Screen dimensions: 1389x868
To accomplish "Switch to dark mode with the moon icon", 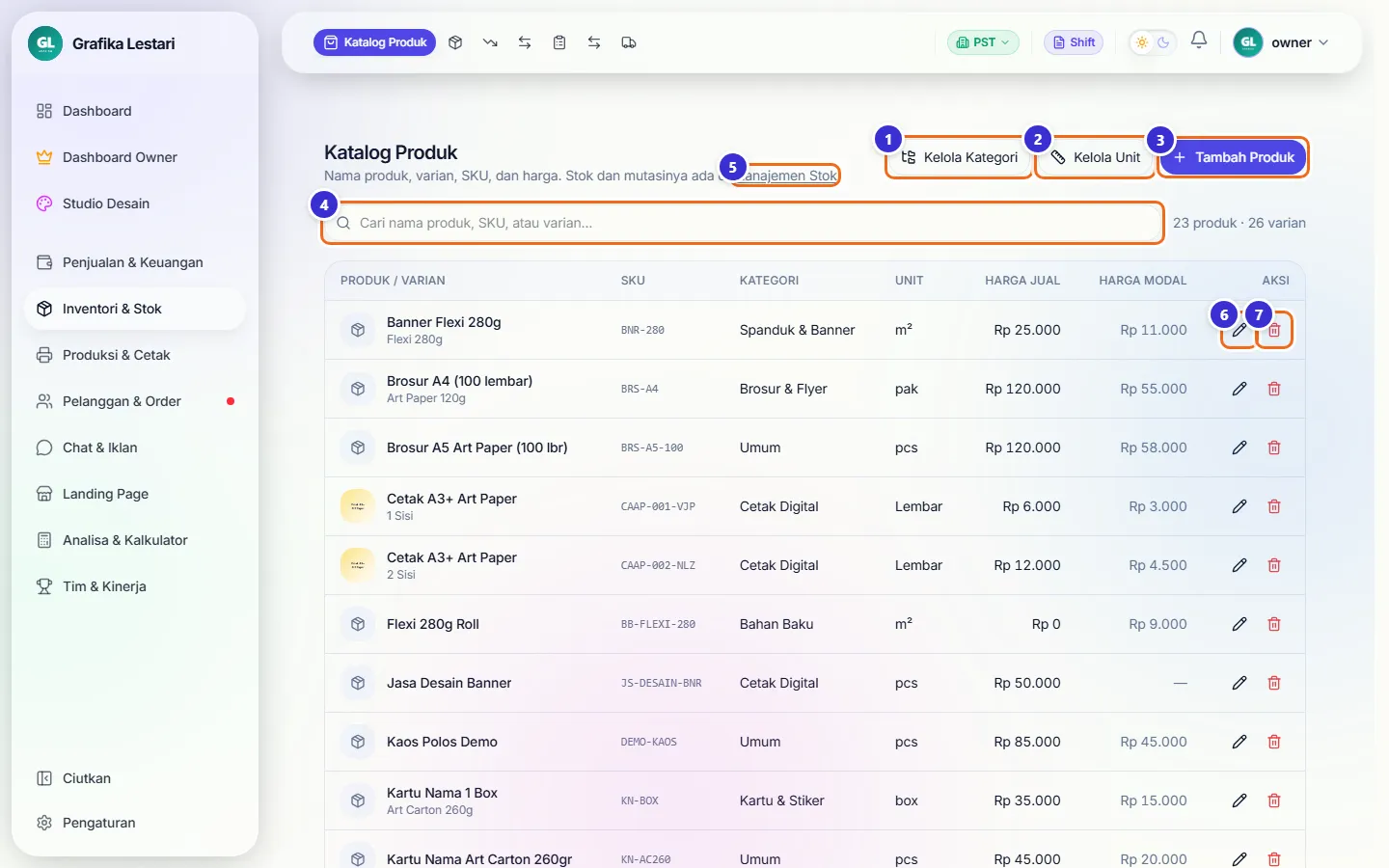I will [1163, 42].
